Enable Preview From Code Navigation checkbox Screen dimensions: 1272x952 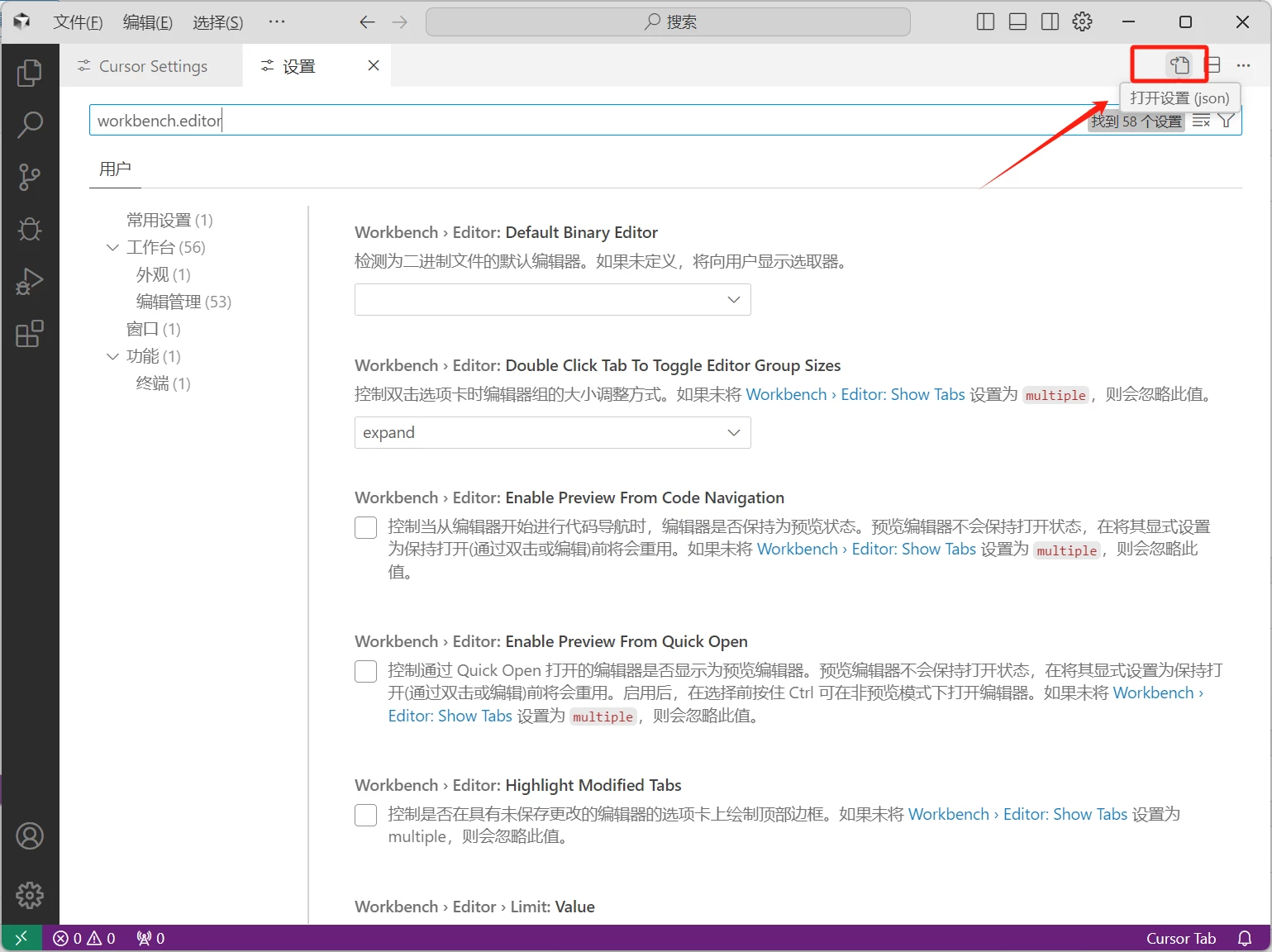click(x=365, y=527)
